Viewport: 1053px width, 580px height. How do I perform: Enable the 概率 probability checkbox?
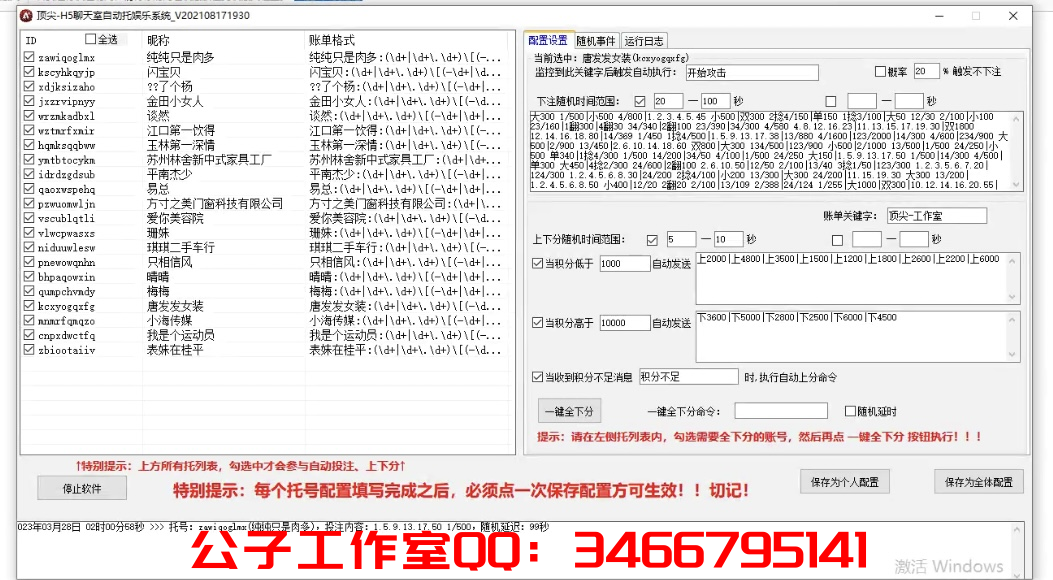click(880, 71)
